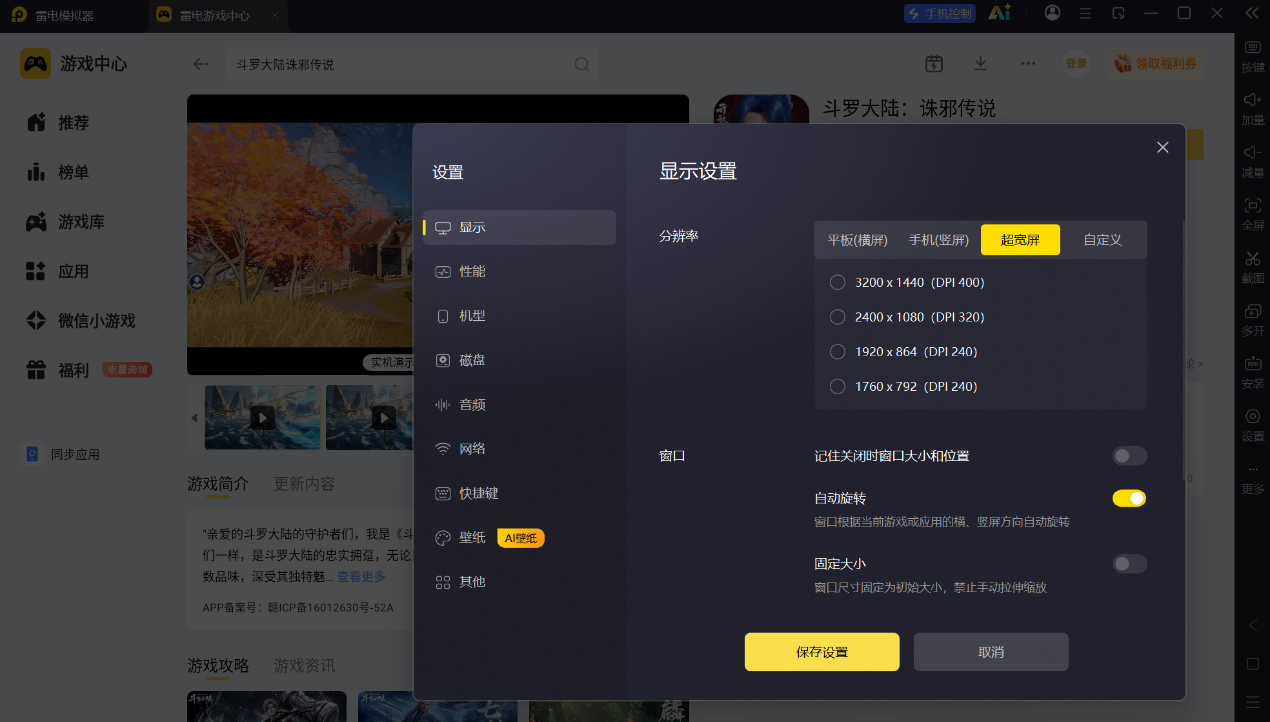Switch to 平板(横屏) resolution tab
Screen dimensions: 1270x722
tap(857, 240)
